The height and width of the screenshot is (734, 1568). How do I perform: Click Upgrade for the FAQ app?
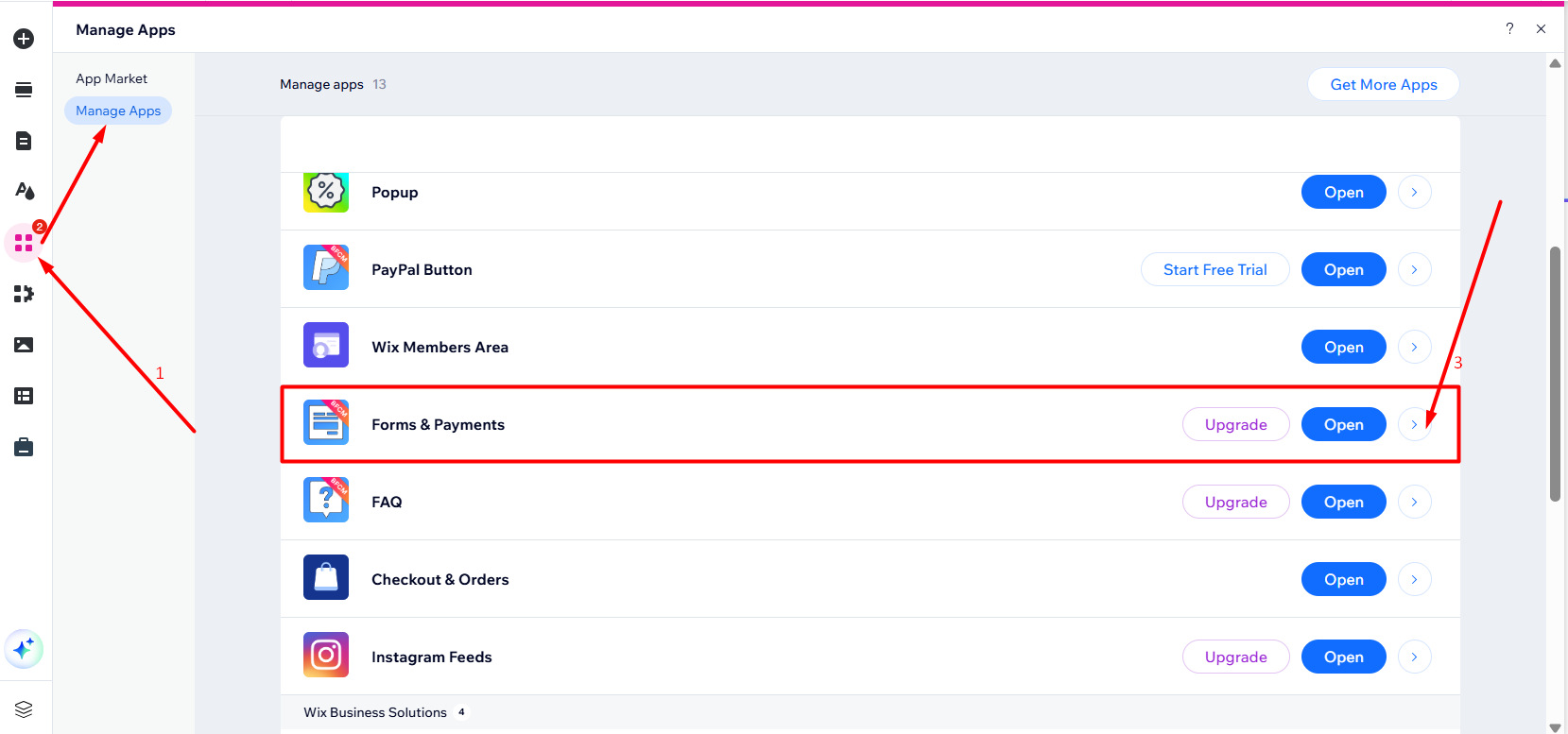point(1235,502)
